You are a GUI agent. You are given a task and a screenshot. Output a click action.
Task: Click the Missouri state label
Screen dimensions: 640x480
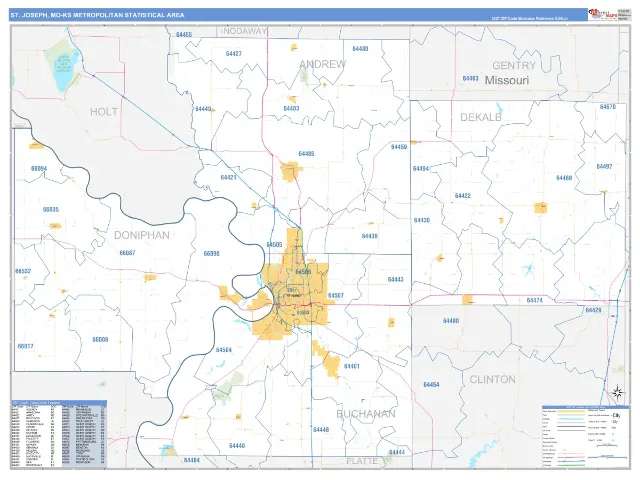507,80
